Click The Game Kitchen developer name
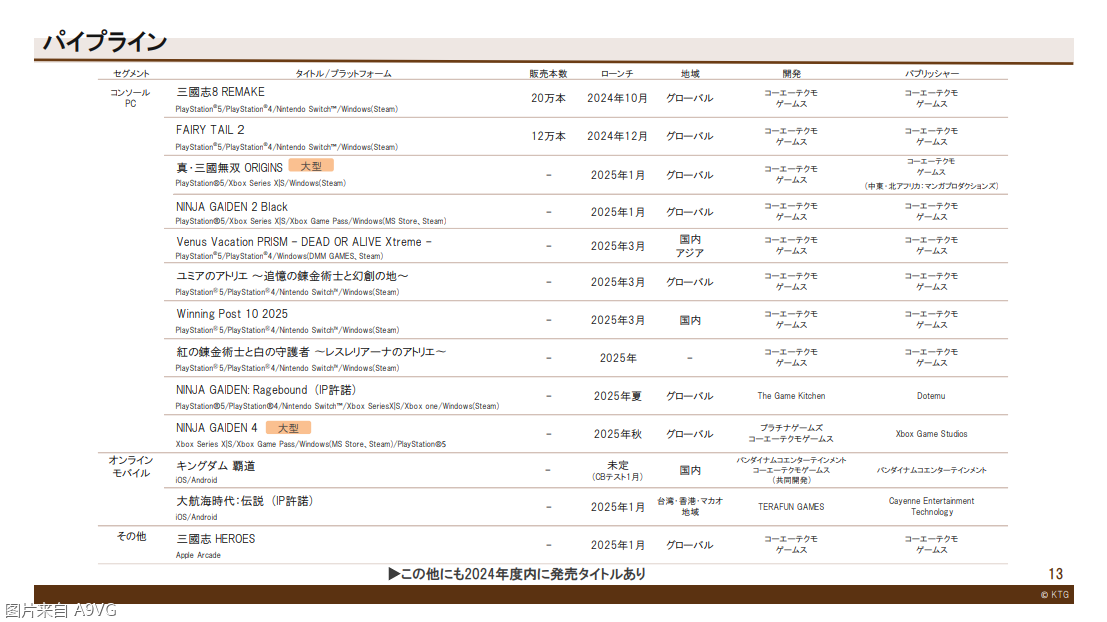 (x=791, y=396)
